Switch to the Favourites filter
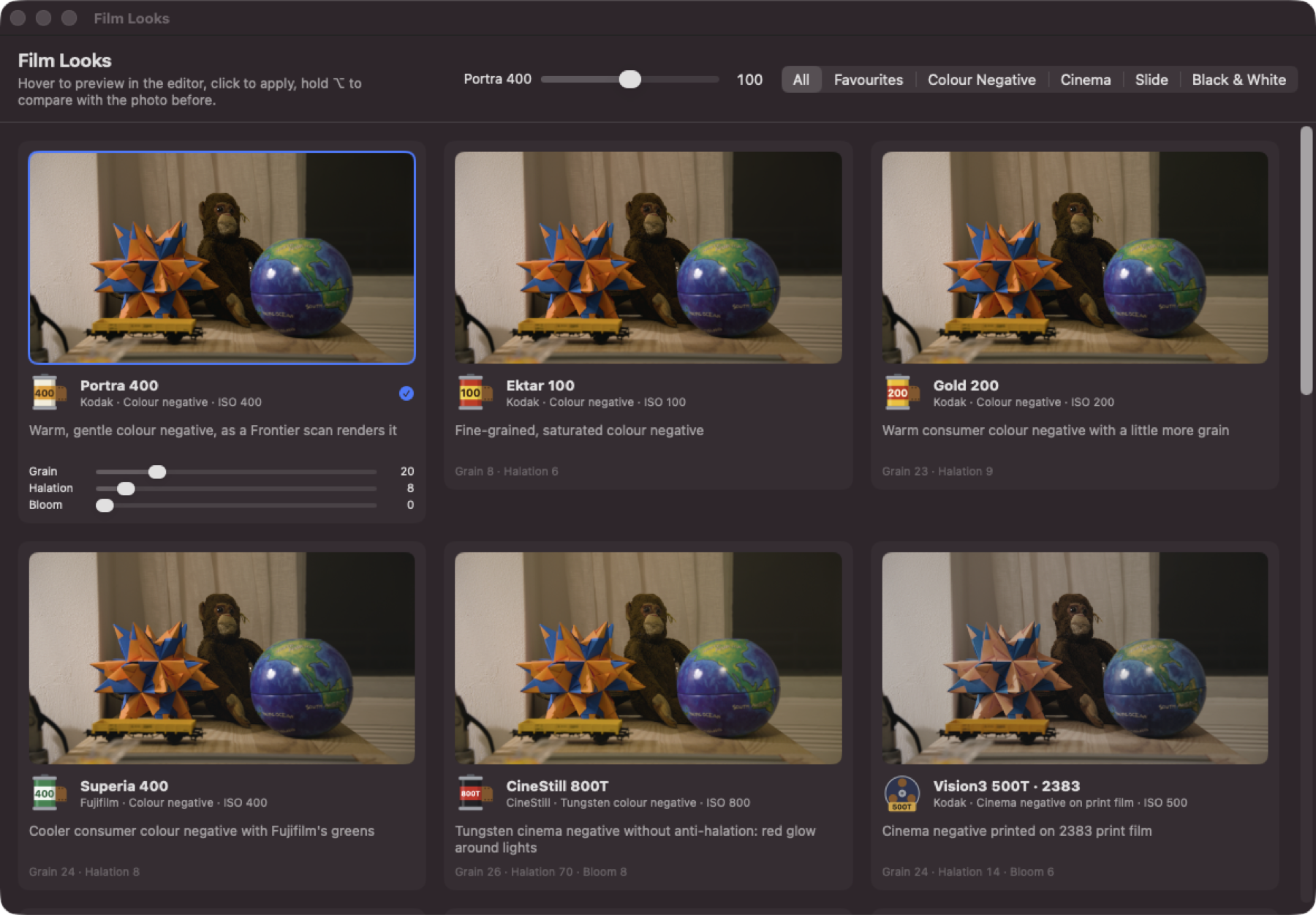The height and width of the screenshot is (915, 1316). pos(868,80)
